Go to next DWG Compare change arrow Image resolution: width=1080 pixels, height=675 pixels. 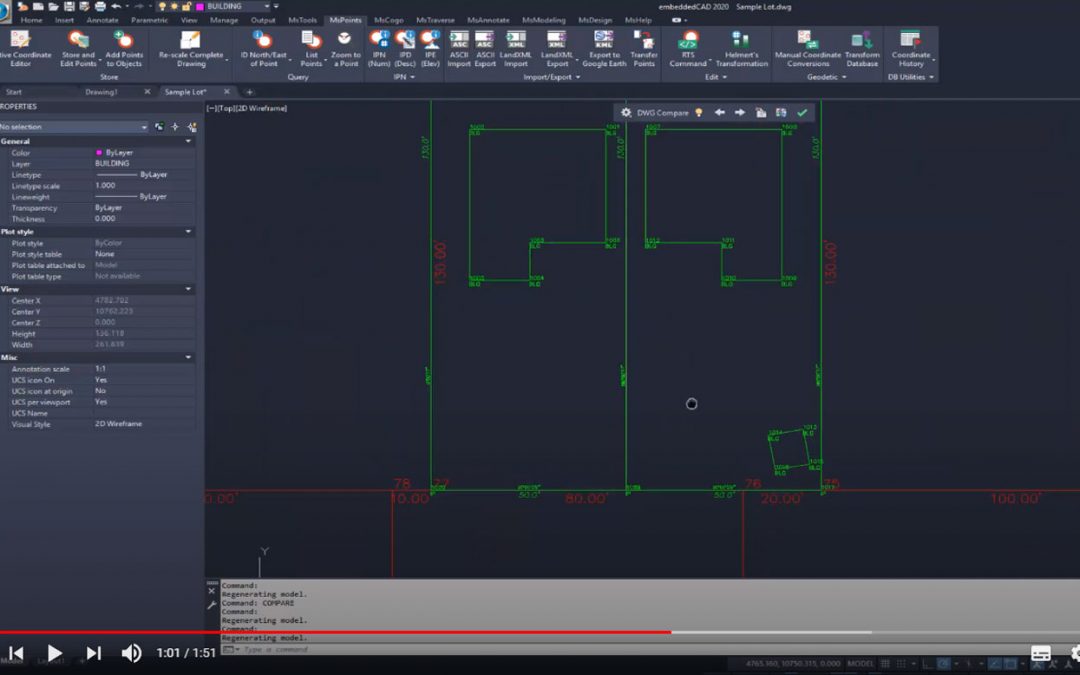tap(740, 113)
